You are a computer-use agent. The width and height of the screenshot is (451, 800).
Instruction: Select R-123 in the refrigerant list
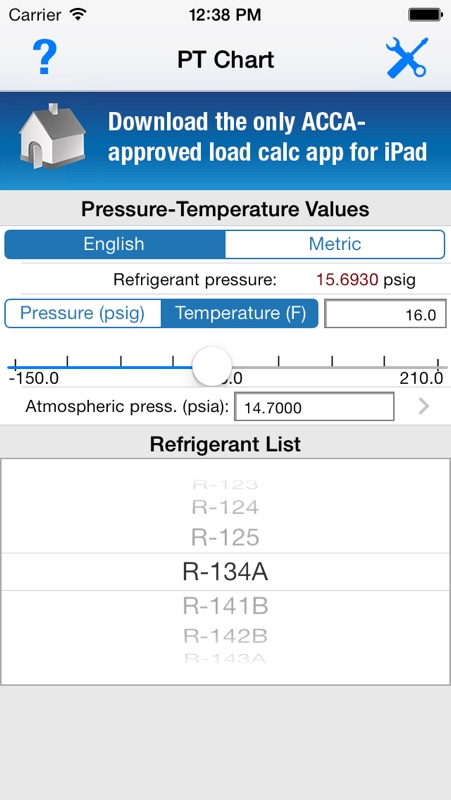pos(225,485)
